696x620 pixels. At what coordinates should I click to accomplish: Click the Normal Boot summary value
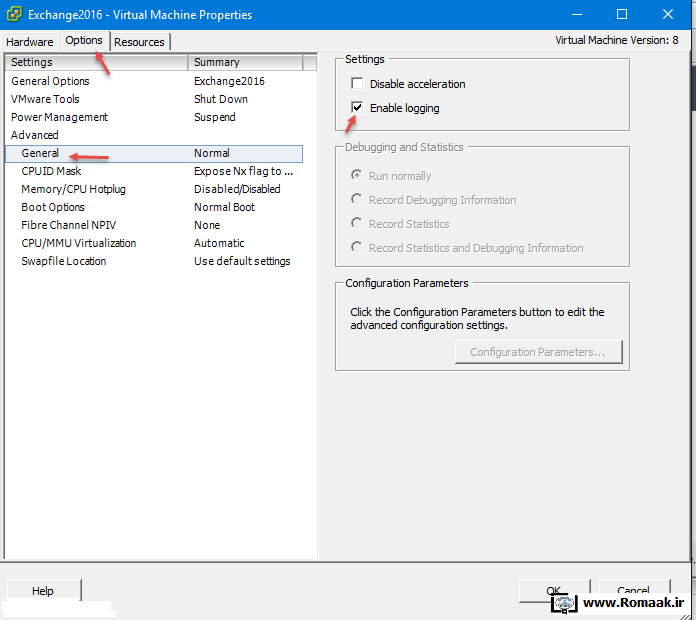point(224,207)
